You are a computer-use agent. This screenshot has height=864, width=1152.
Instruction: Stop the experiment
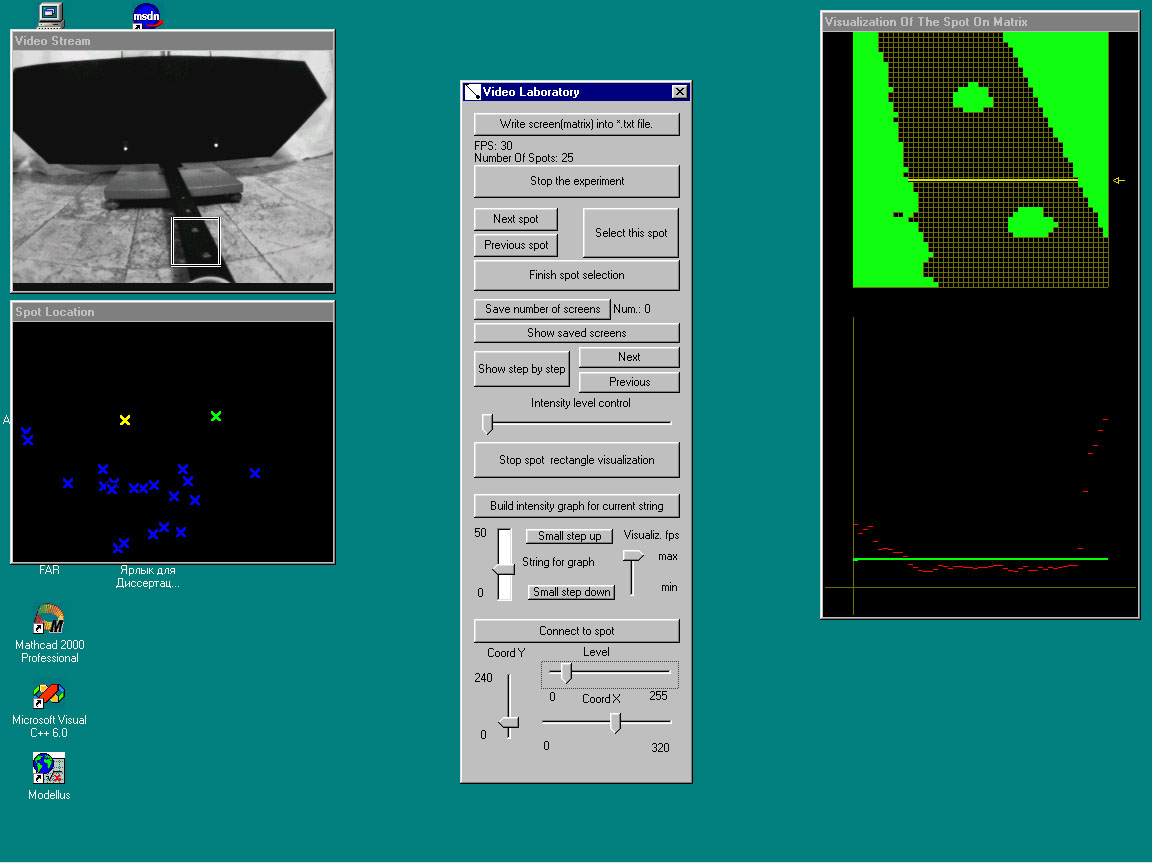[x=576, y=181]
